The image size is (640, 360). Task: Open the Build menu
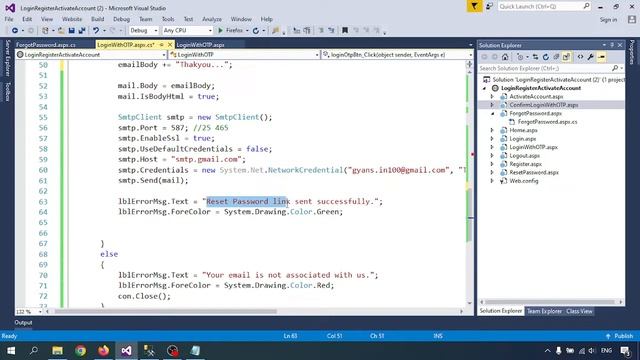pyautogui.click(x=98, y=19)
